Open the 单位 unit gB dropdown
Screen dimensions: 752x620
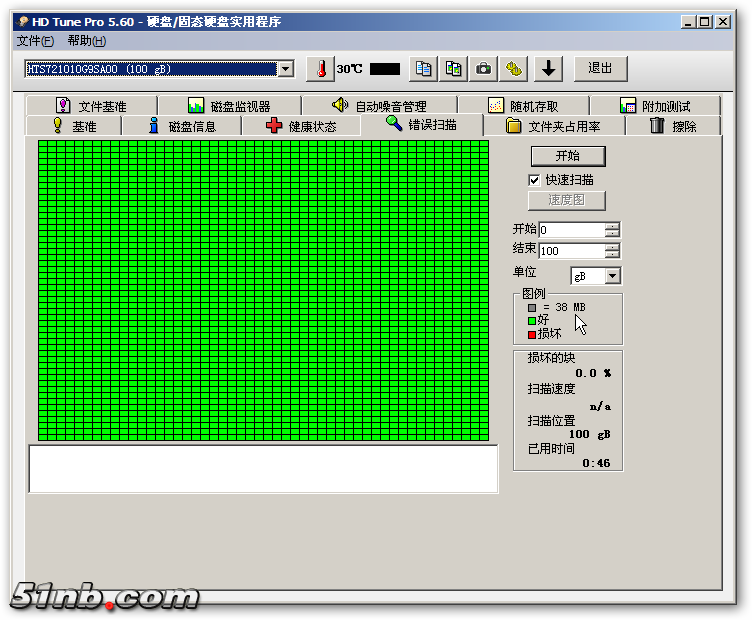[612, 276]
